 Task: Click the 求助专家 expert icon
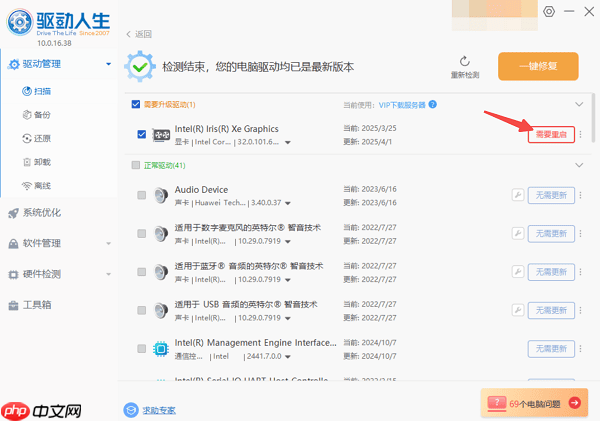point(131,410)
